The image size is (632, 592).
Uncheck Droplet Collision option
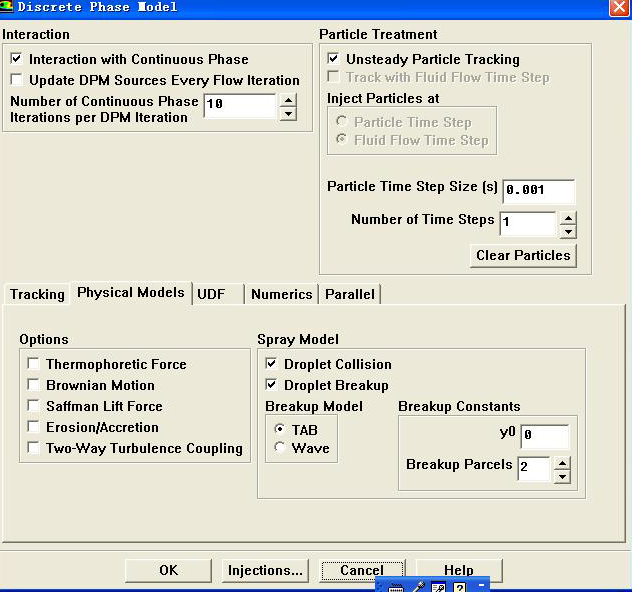click(272, 364)
